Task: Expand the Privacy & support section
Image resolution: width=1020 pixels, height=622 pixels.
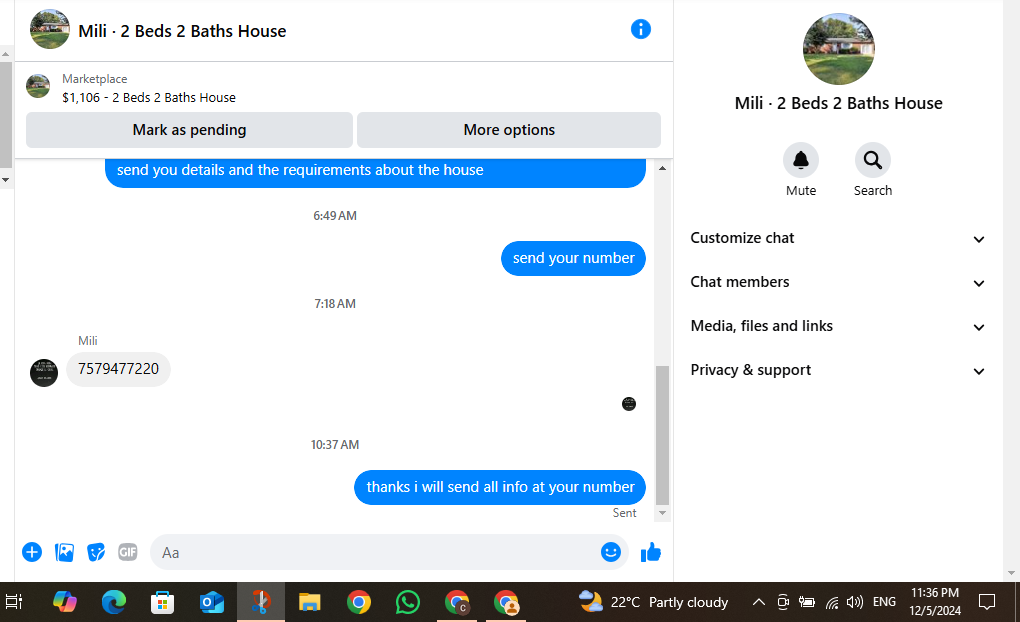Action: coord(838,370)
